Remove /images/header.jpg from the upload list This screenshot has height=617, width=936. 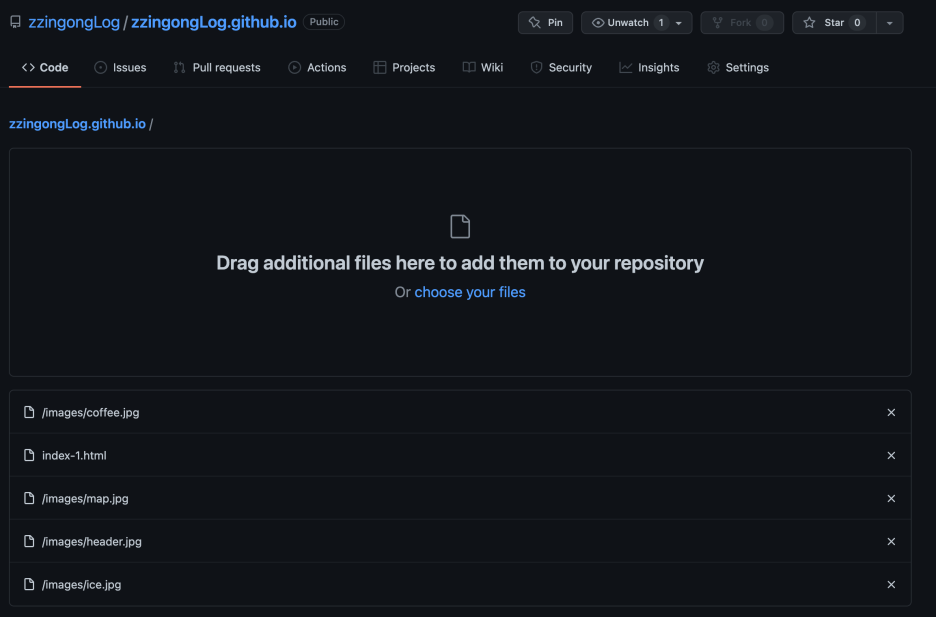(891, 541)
